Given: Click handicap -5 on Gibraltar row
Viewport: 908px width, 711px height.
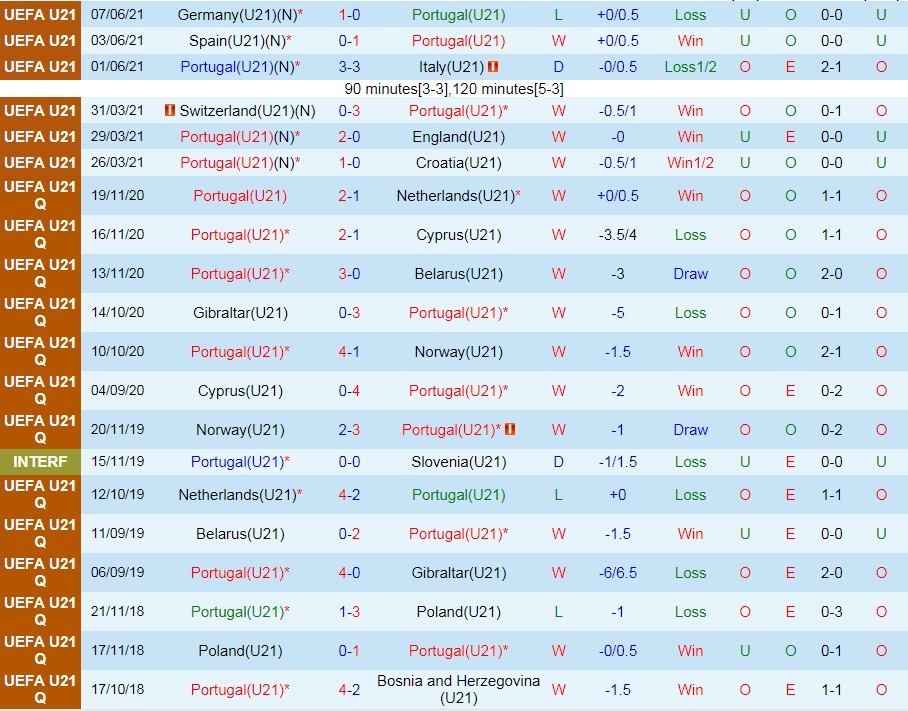Looking at the screenshot, I should [618, 313].
